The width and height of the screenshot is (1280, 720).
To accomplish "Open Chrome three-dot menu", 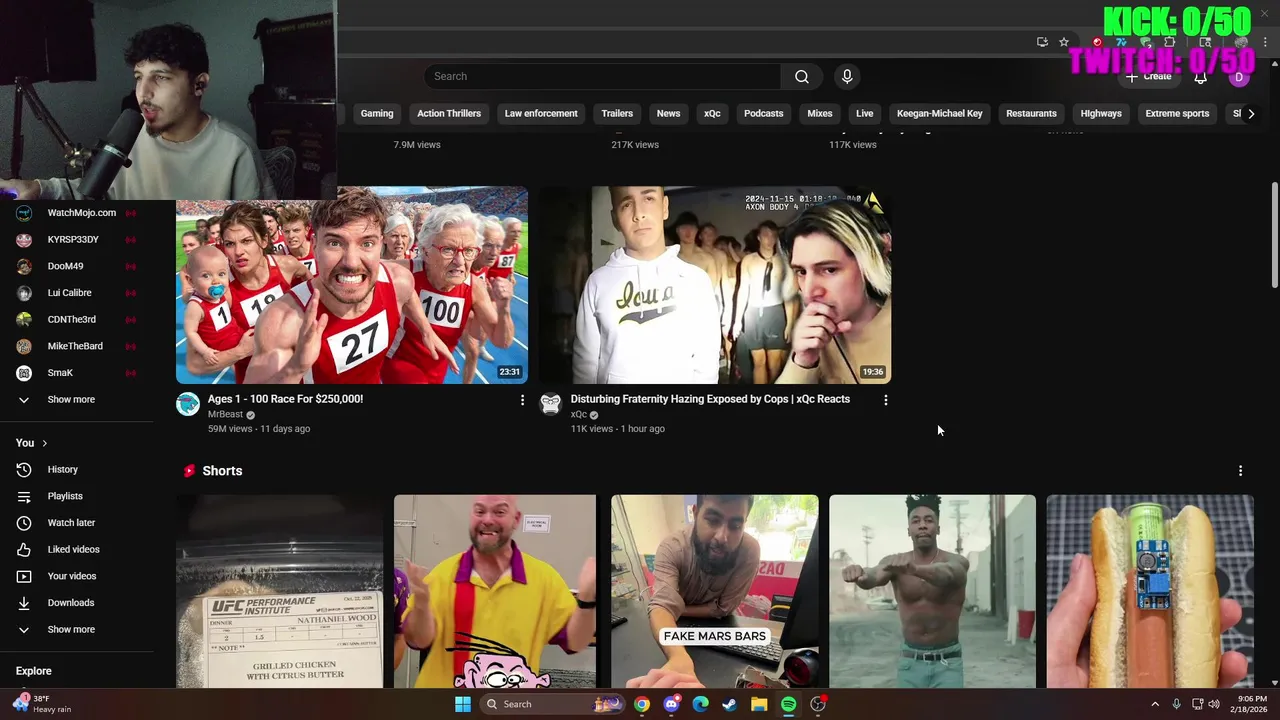I will (1267, 42).
